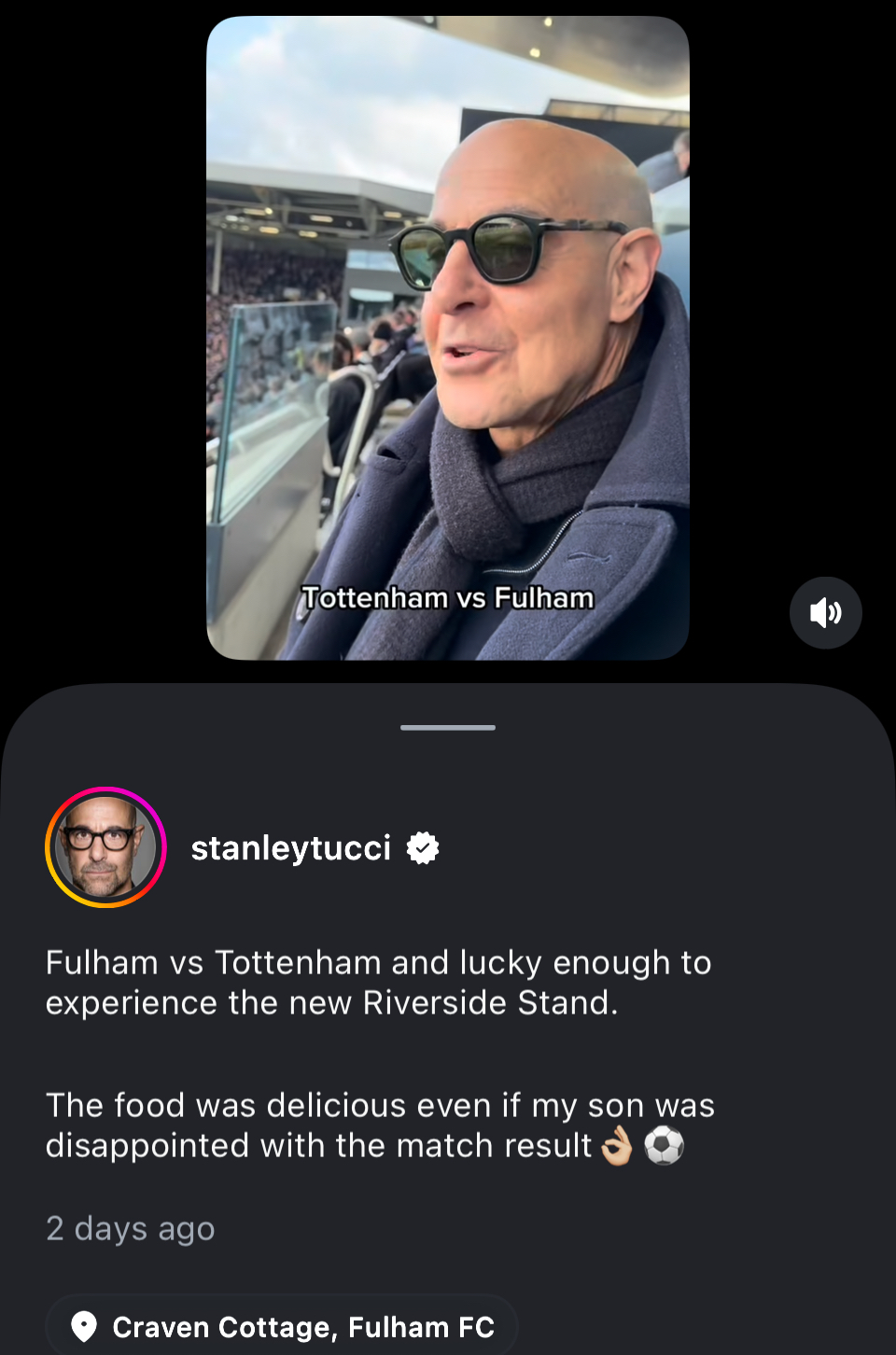Tap the stadium crowd in the video
This screenshot has height=1355, width=896.
pyautogui.click(x=271, y=308)
